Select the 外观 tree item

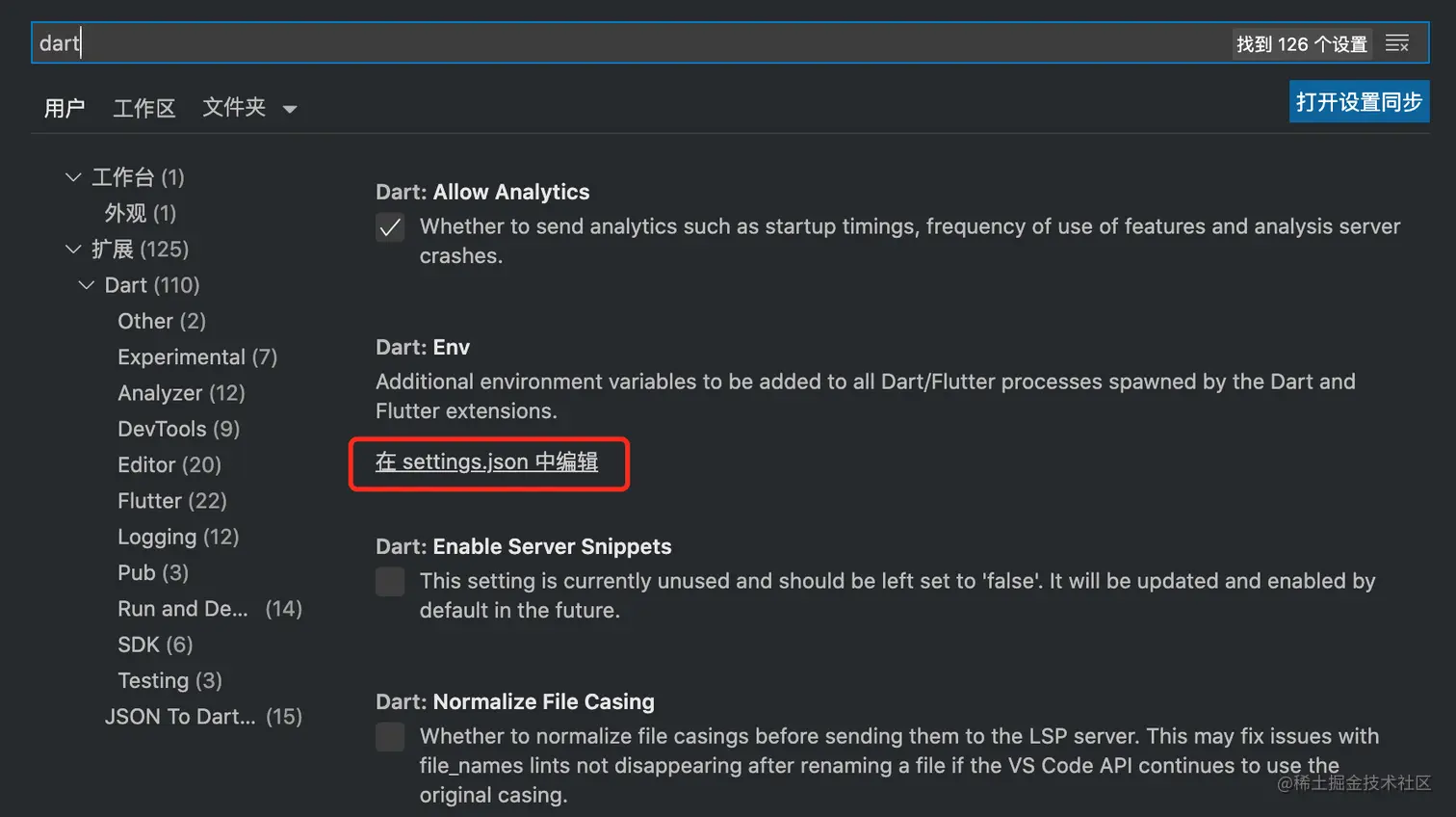pos(140,213)
